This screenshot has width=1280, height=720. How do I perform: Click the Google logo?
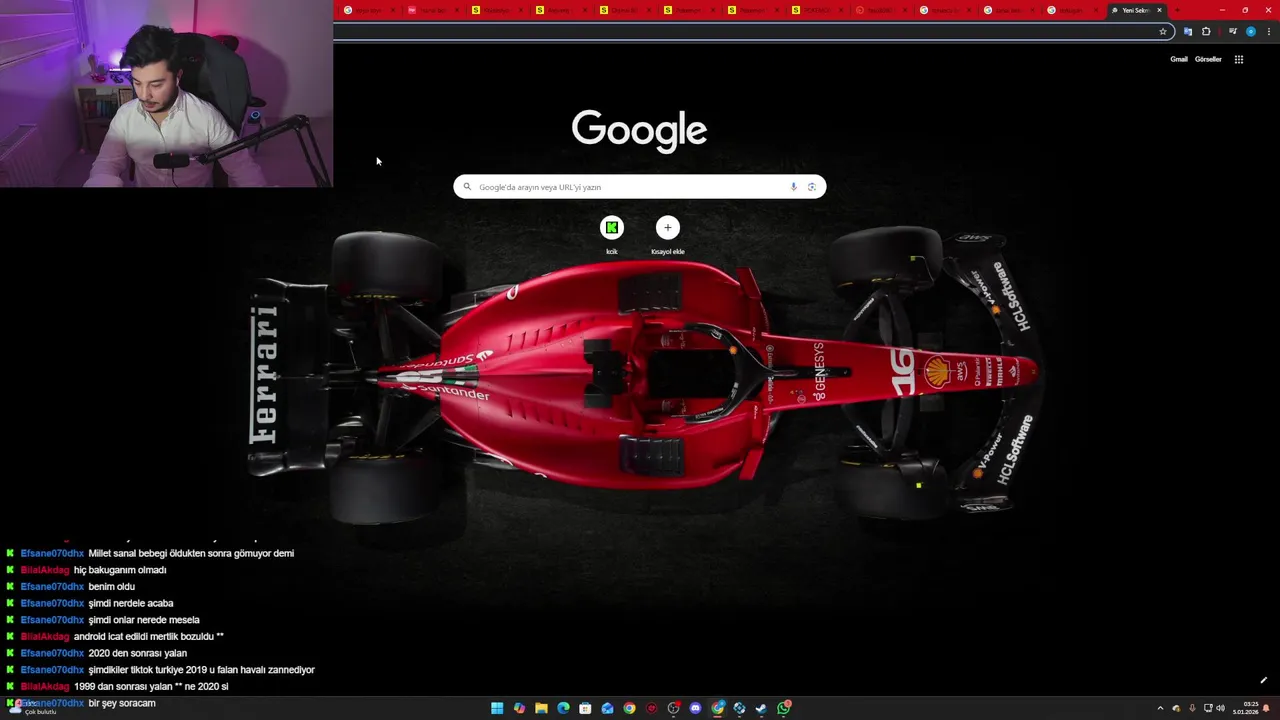639,130
